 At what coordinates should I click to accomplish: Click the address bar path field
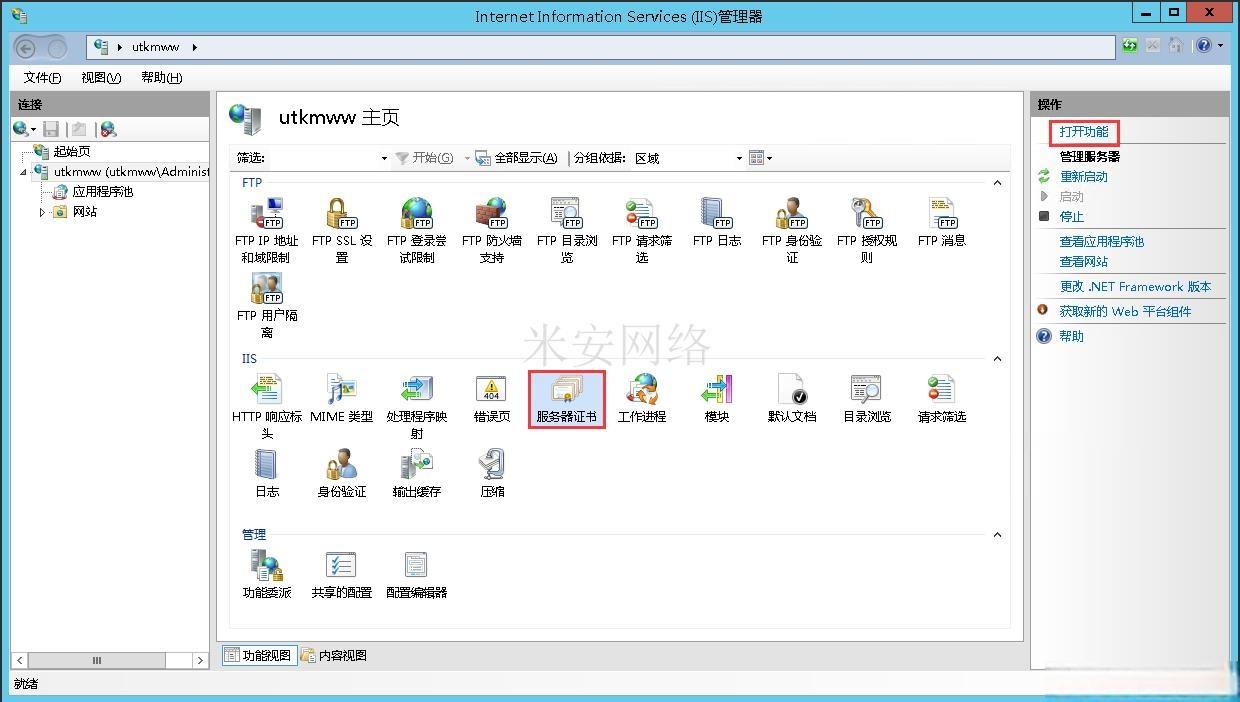(x=601, y=47)
